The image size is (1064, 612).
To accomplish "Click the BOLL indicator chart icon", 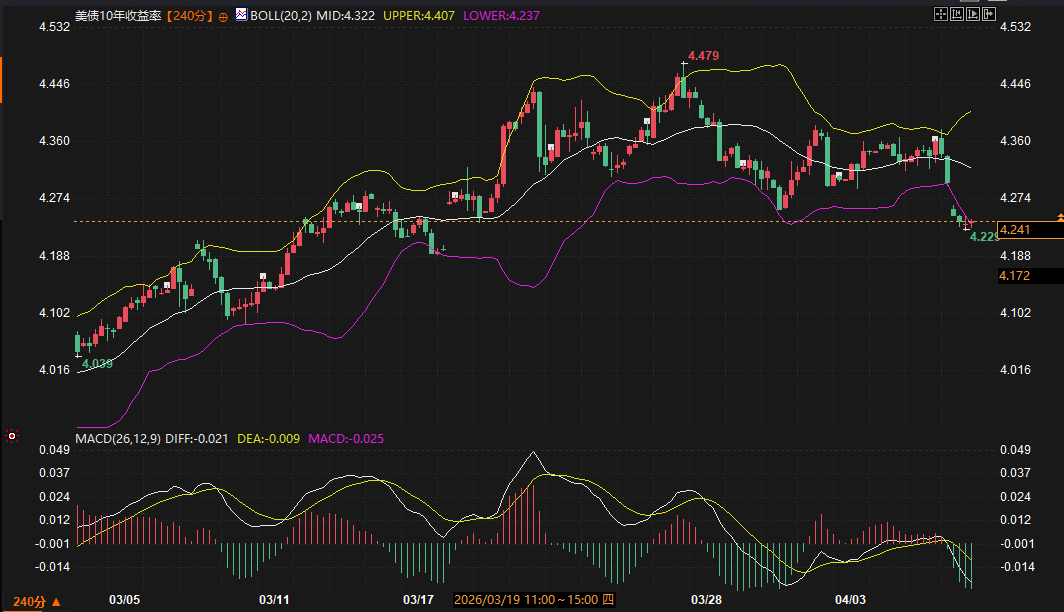I will point(241,14).
